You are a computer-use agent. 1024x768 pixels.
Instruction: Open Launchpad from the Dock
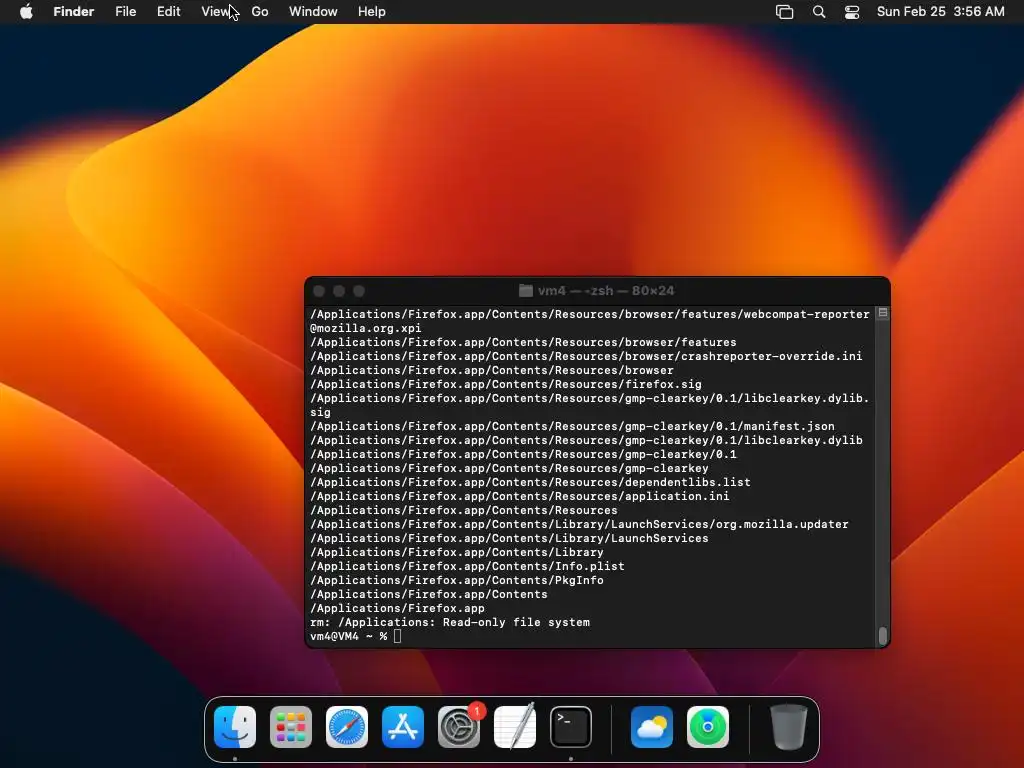point(291,727)
